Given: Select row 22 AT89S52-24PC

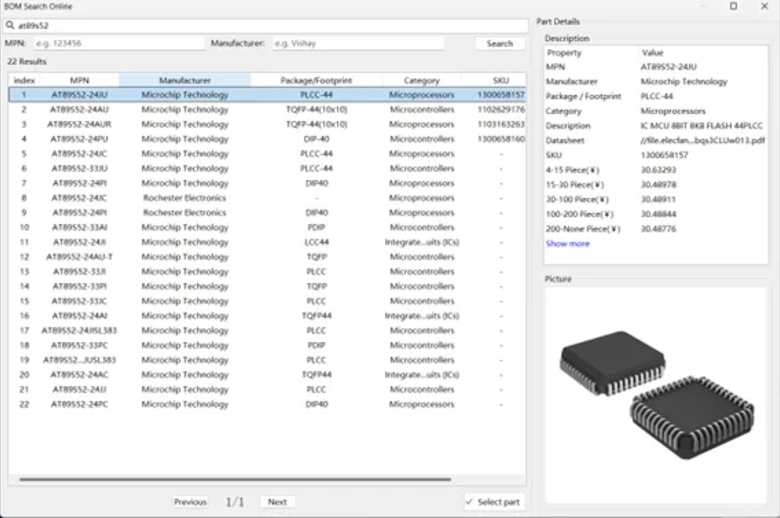Looking at the screenshot, I should [184, 404].
